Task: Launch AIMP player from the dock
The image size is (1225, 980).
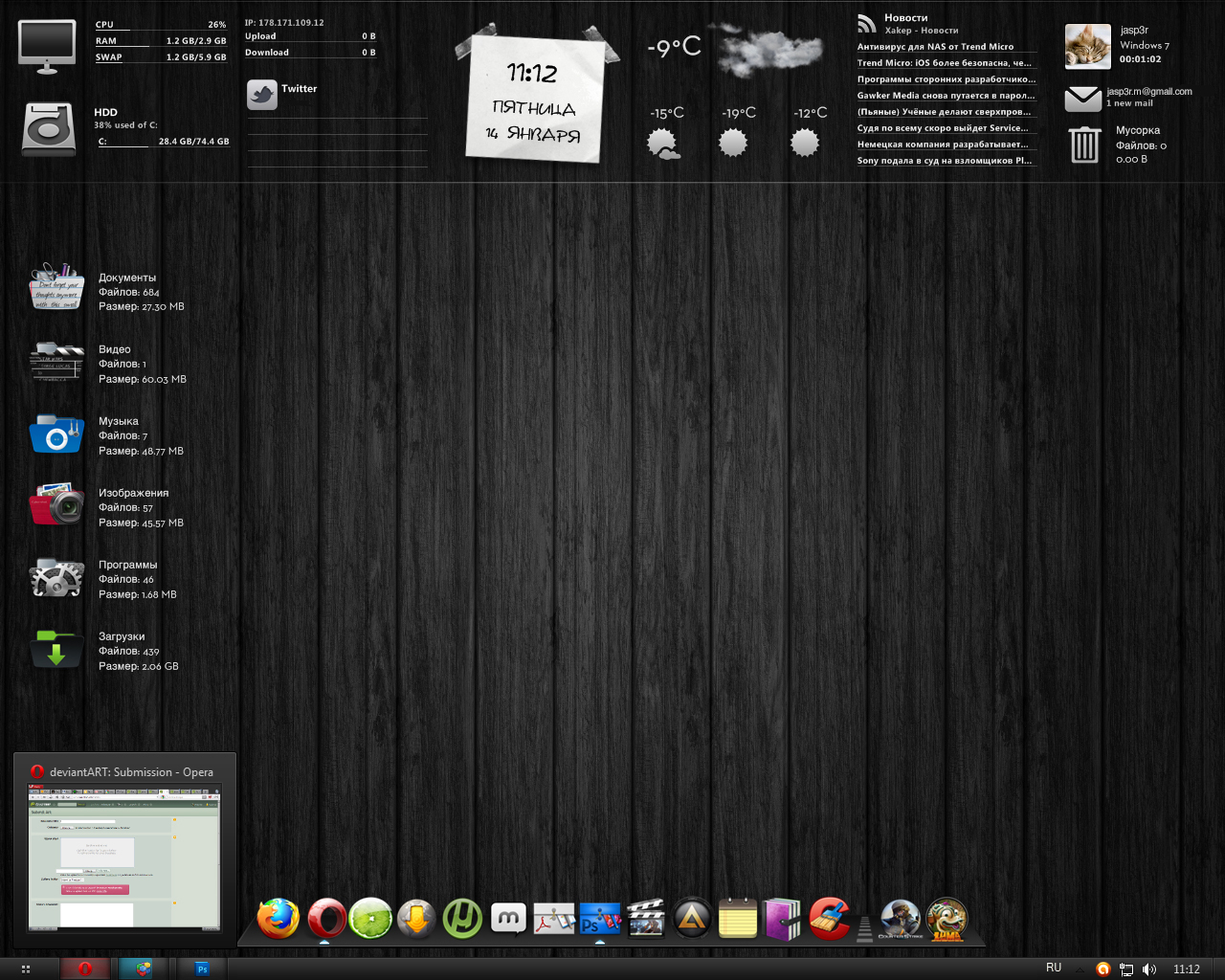Action: 692,920
